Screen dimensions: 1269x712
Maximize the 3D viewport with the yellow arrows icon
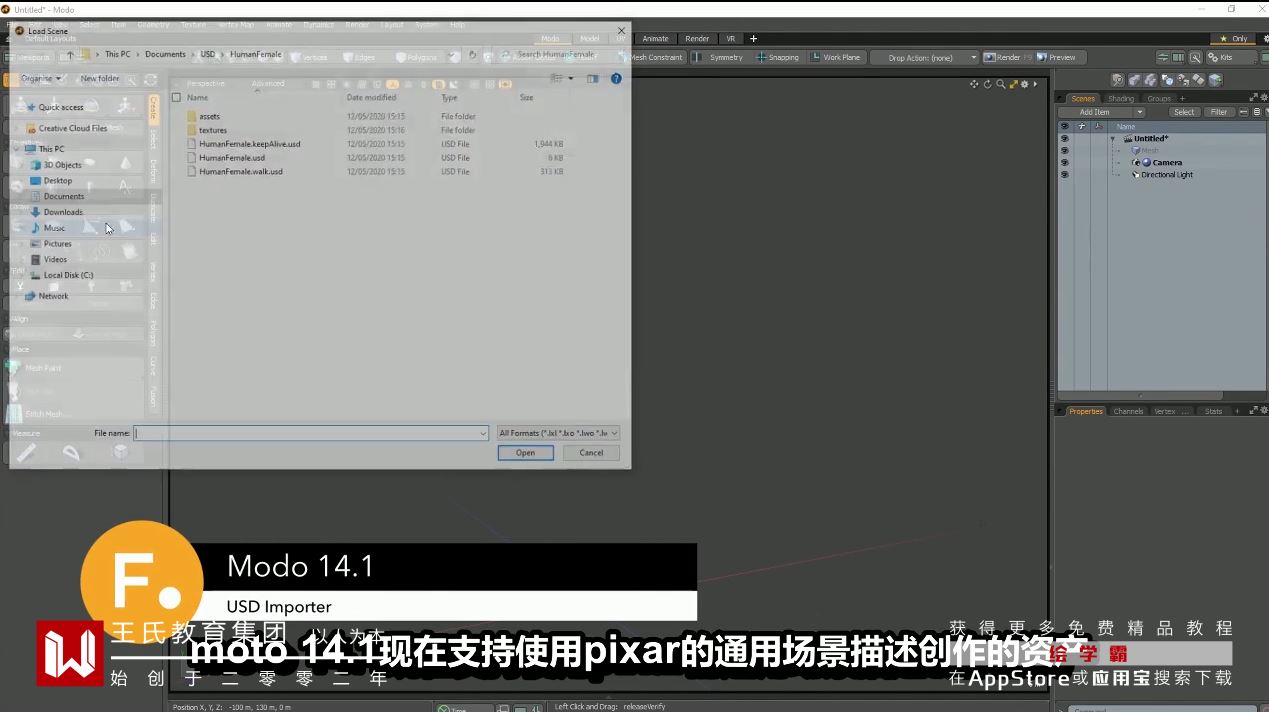tap(1012, 84)
